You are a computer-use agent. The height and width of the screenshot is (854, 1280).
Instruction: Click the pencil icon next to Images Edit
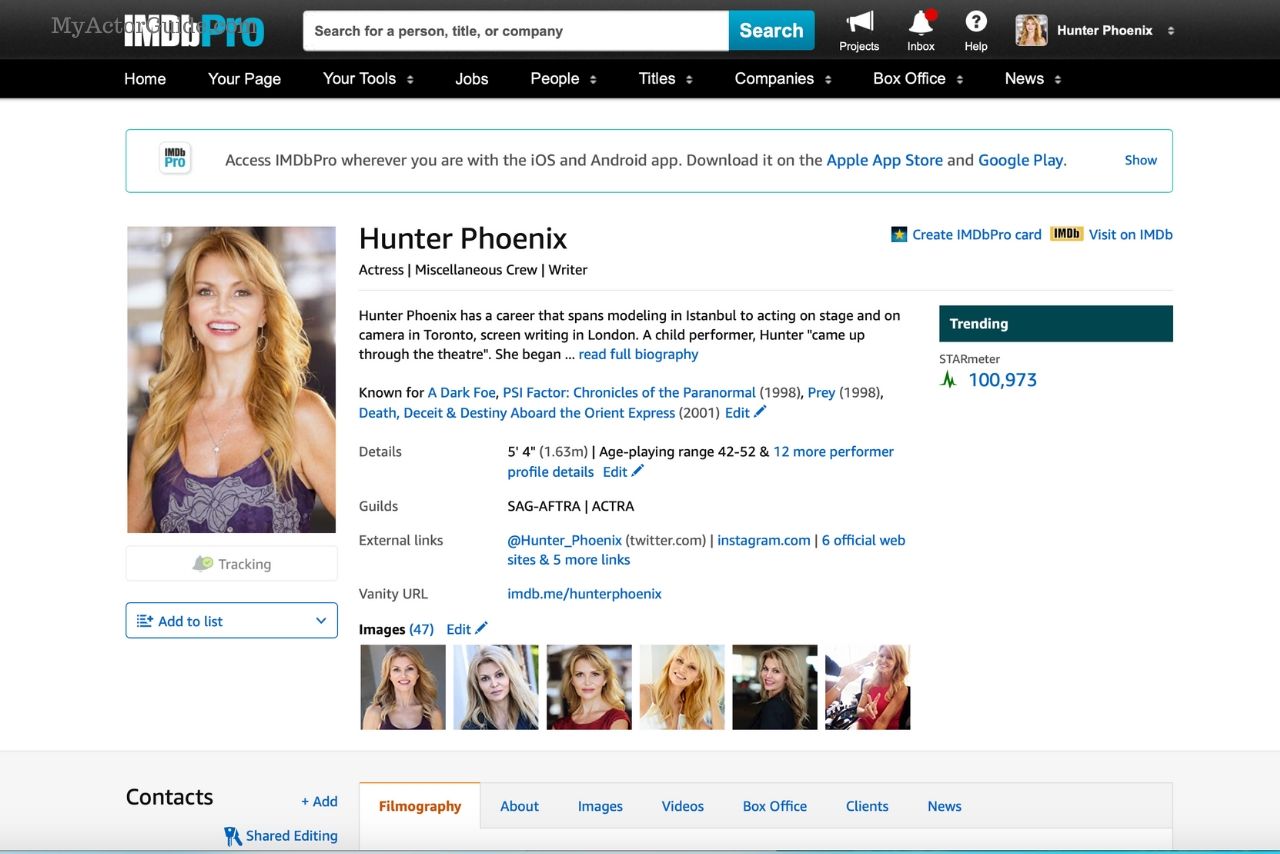click(481, 628)
